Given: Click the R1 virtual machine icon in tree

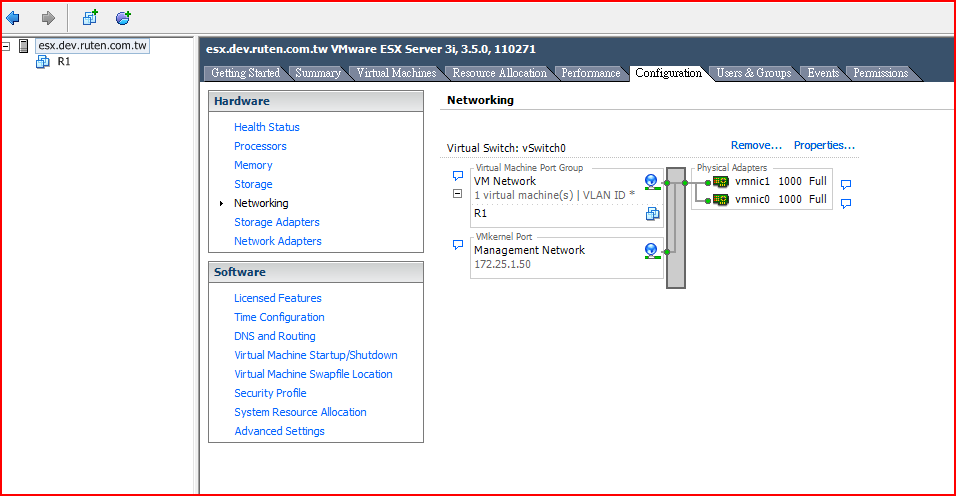Looking at the screenshot, I should 43,62.
